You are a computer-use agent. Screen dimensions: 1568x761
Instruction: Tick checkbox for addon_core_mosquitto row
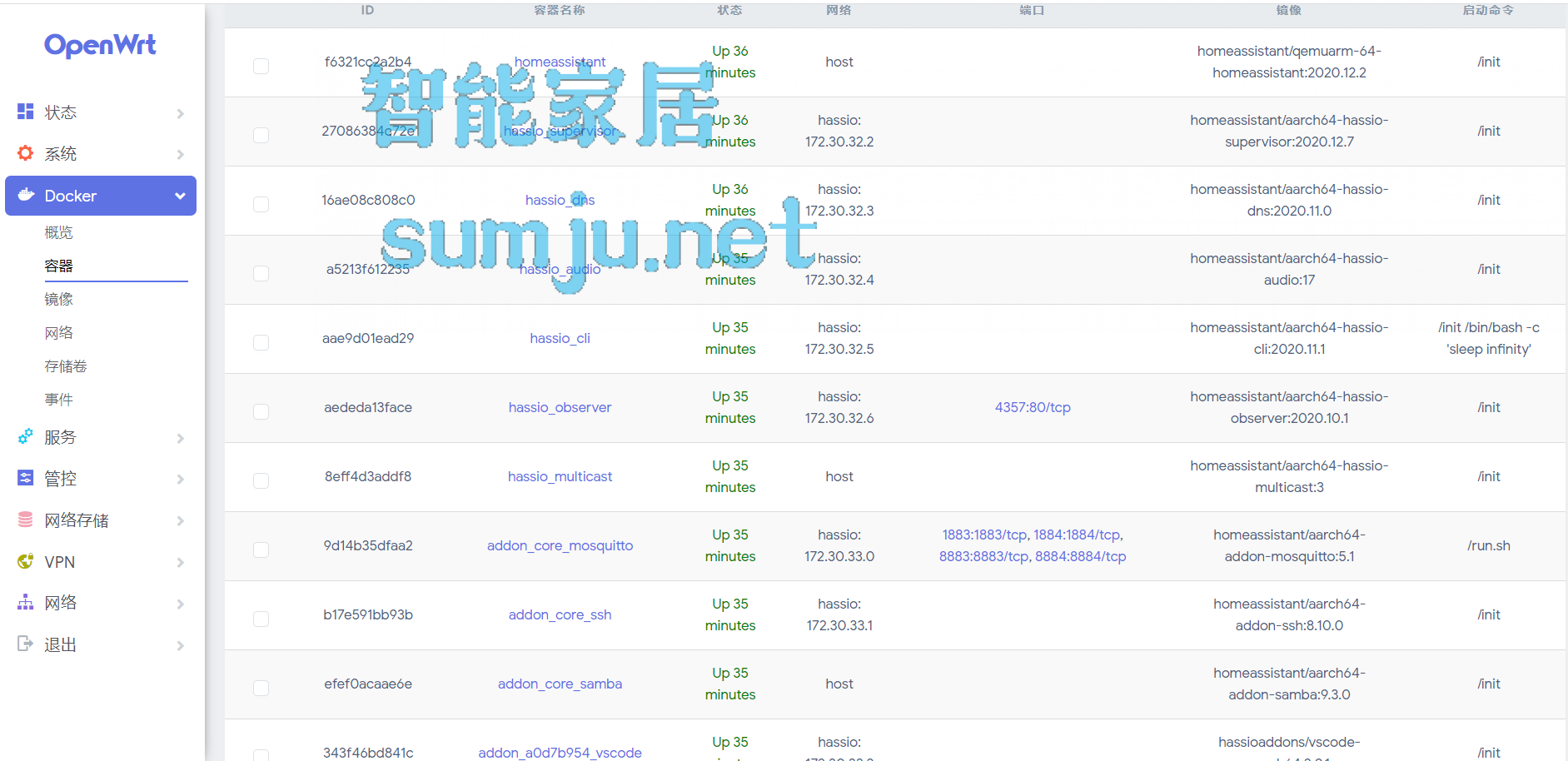tap(261, 550)
